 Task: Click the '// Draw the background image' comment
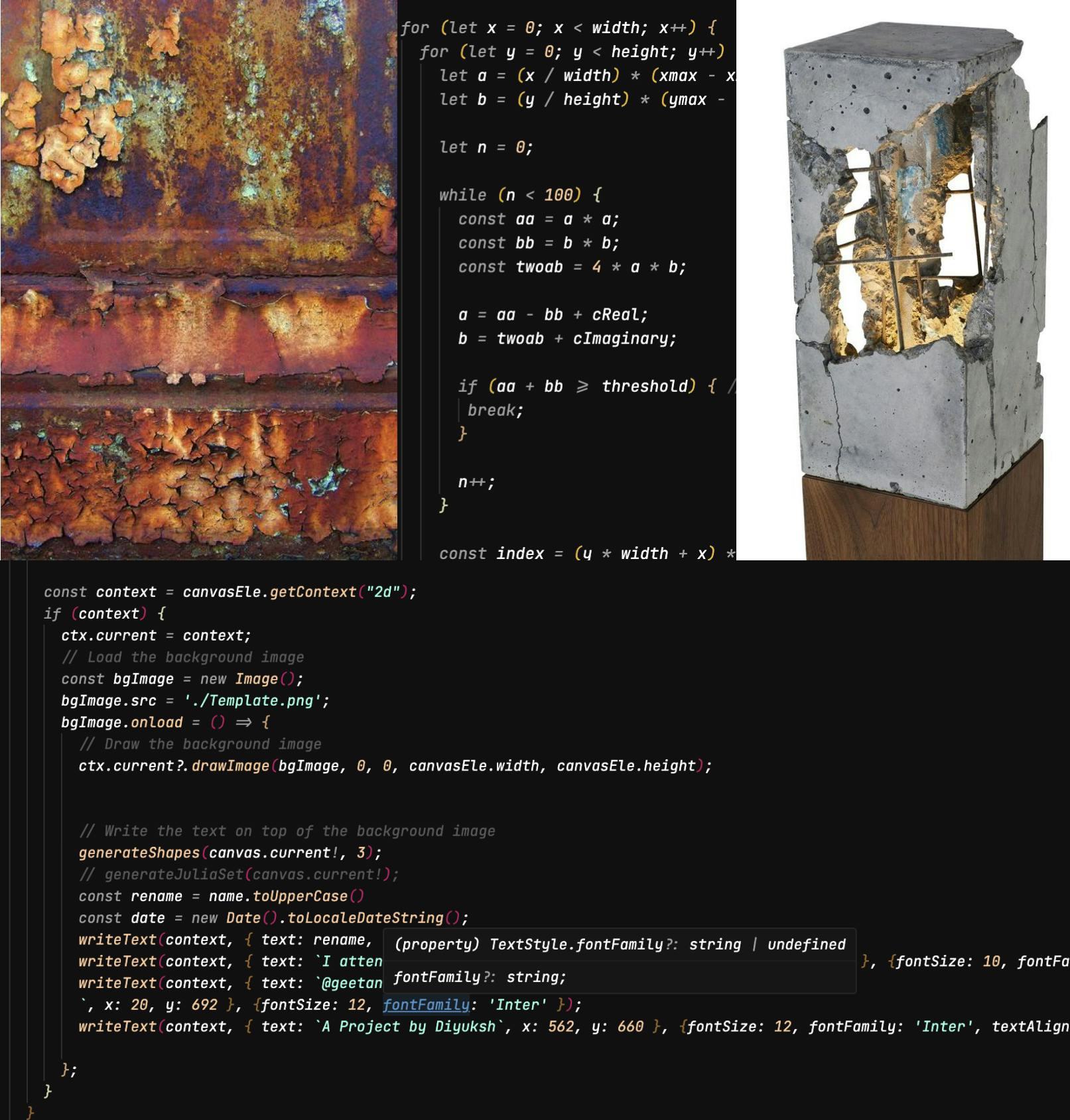tap(200, 744)
